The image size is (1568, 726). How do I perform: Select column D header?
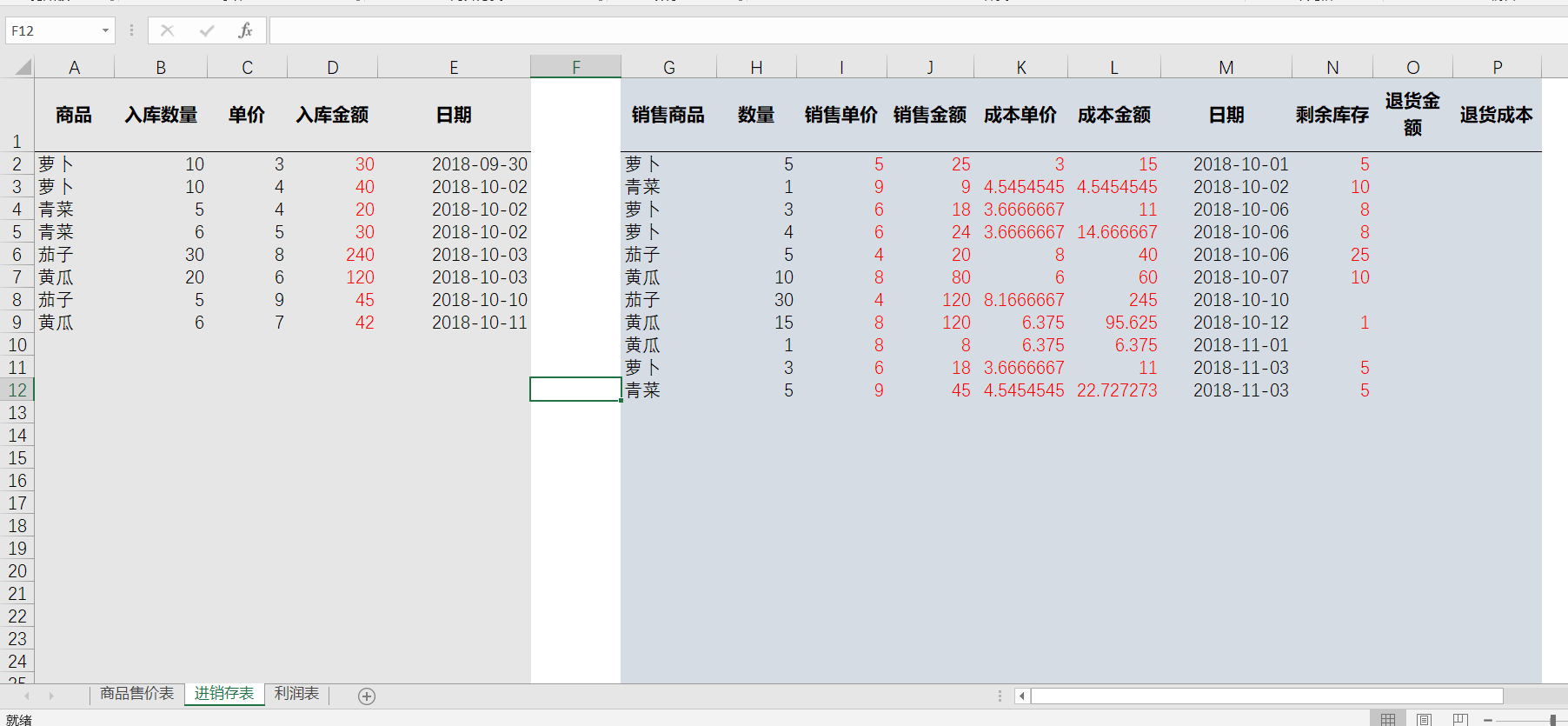pos(333,67)
